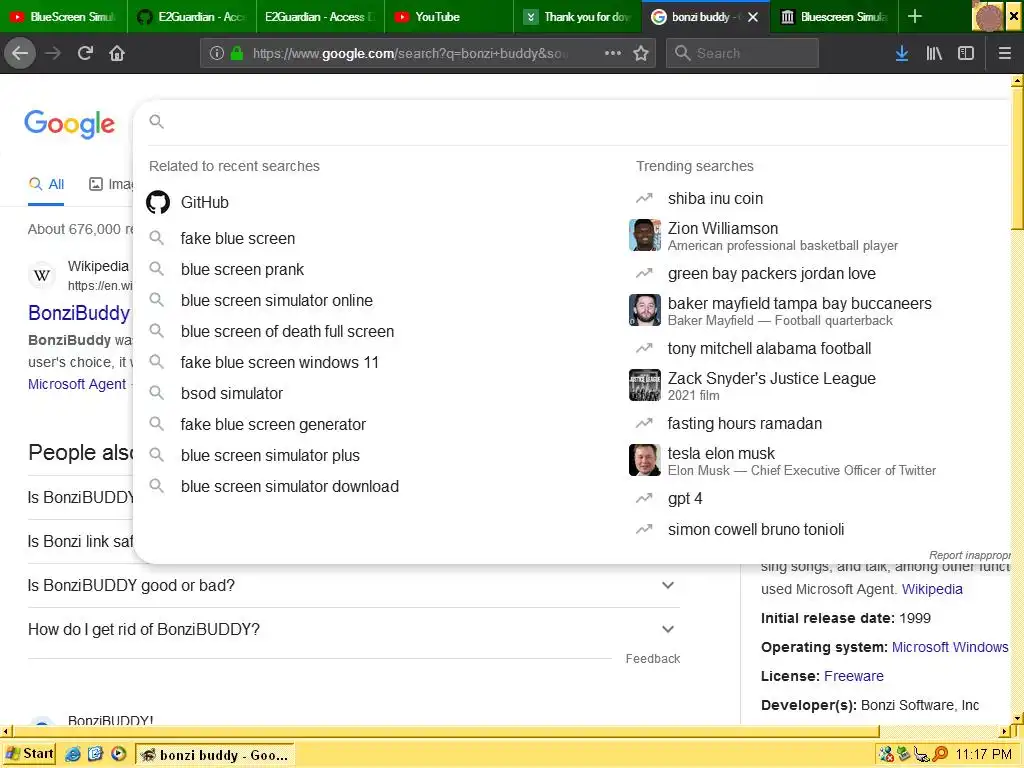Open the Firefox hamburger menu
1024x768 pixels.
[1004, 53]
